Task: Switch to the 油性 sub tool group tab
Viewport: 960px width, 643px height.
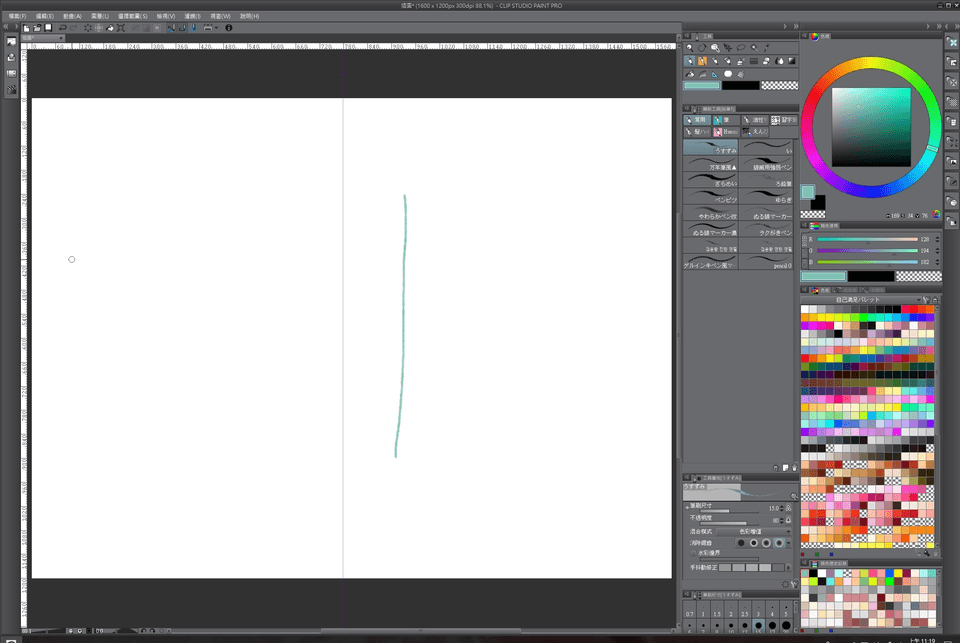Action: [756, 120]
